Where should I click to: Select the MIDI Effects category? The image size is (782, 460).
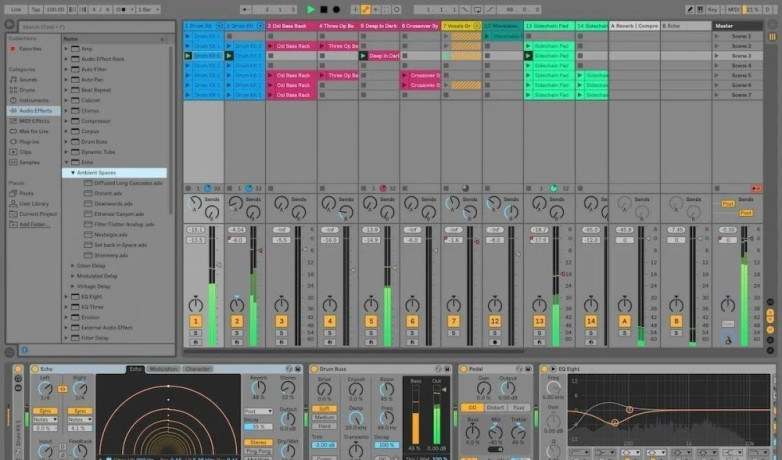34,121
